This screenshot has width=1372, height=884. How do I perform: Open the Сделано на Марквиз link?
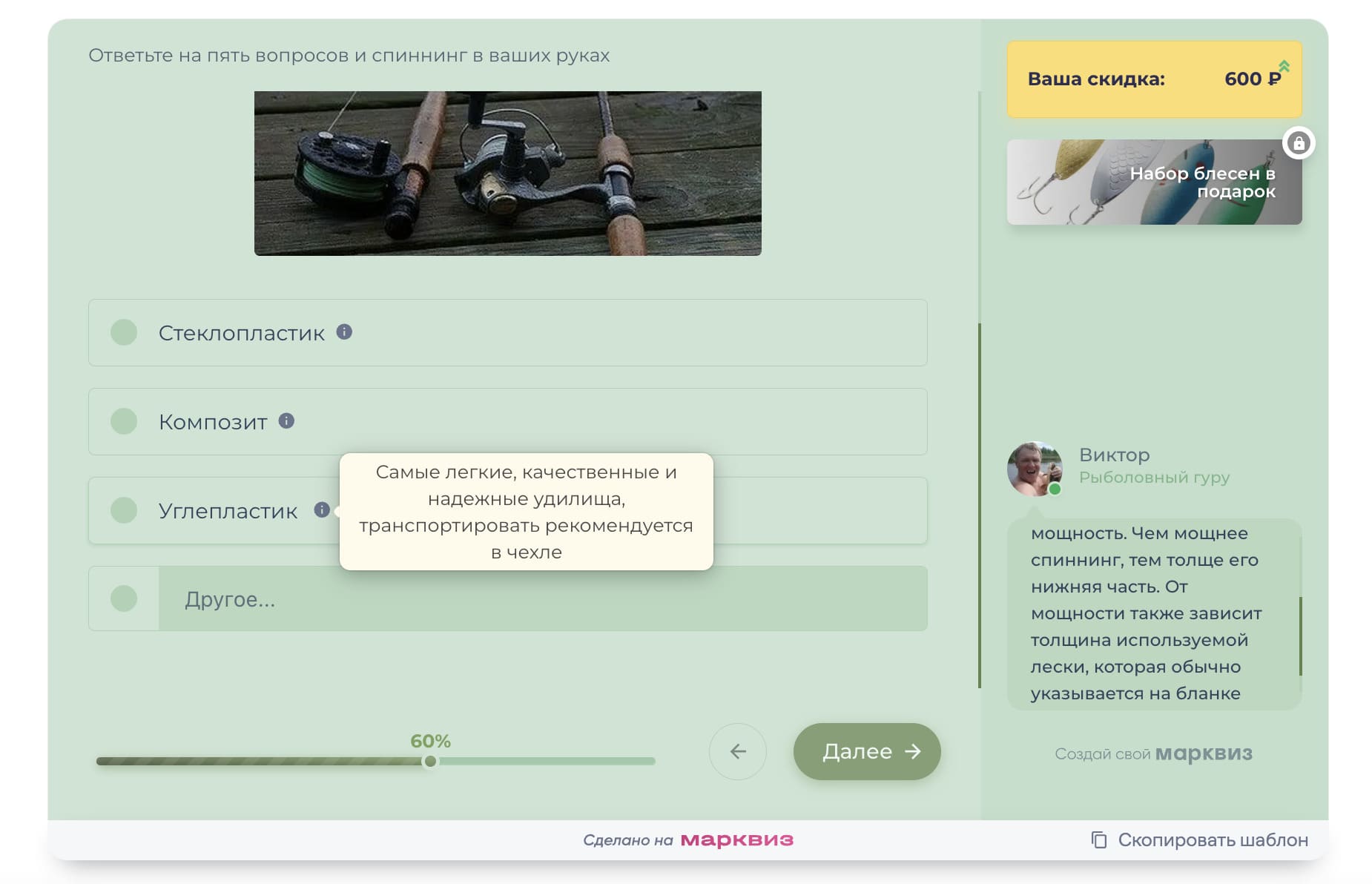click(x=687, y=840)
